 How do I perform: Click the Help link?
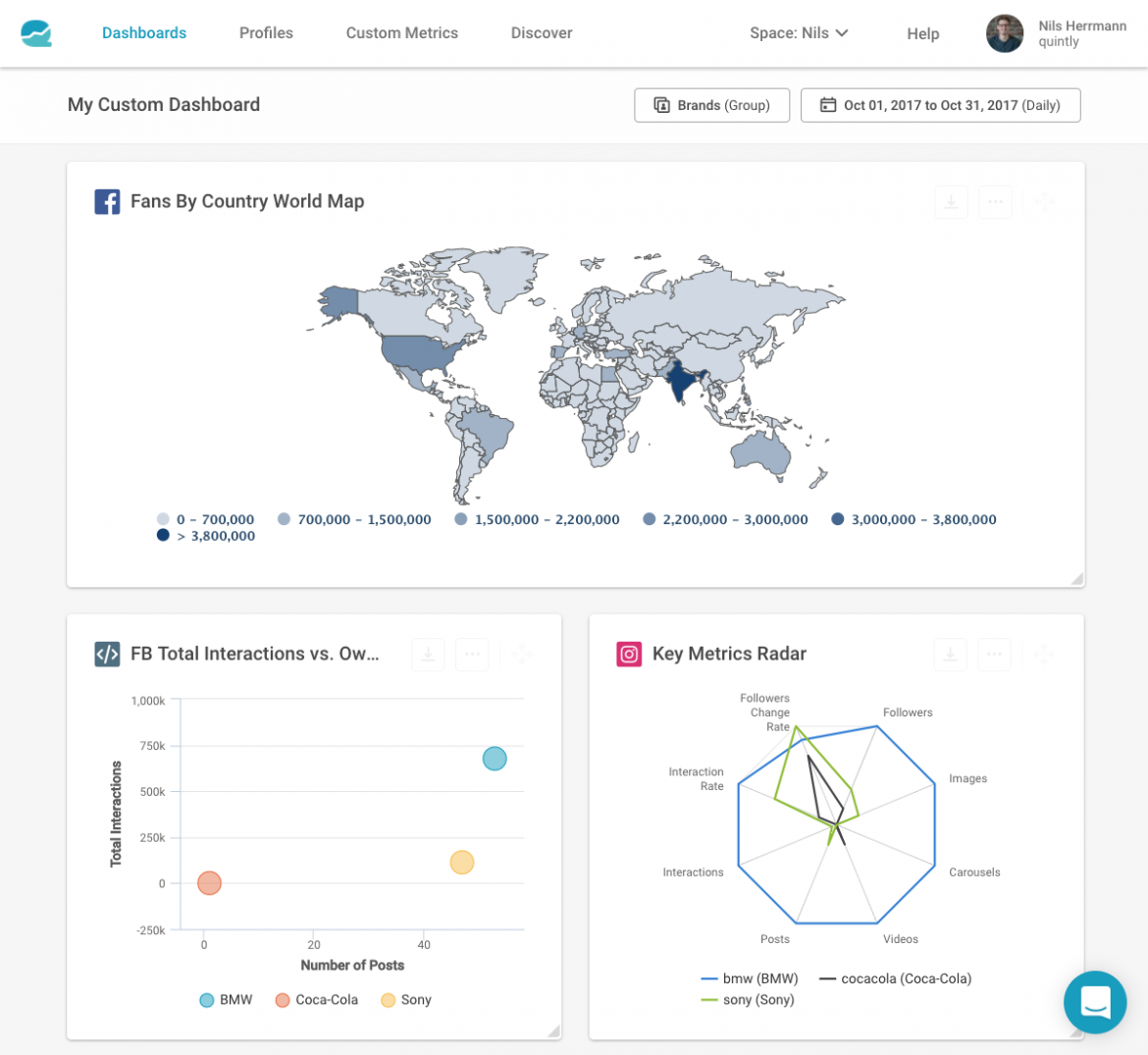pyautogui.click(x=922, y=33)
